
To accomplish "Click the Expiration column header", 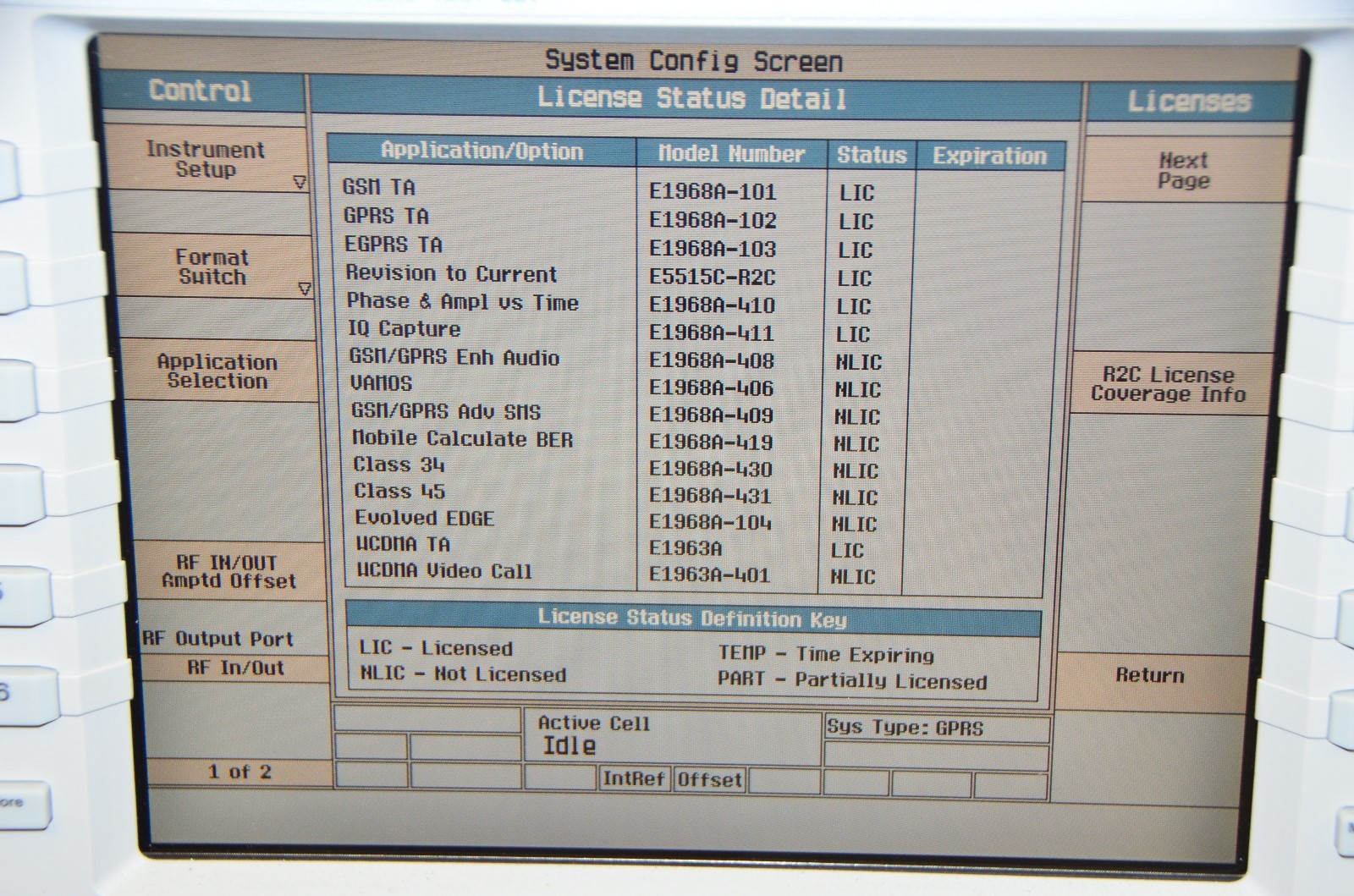I will pos(989,157).
